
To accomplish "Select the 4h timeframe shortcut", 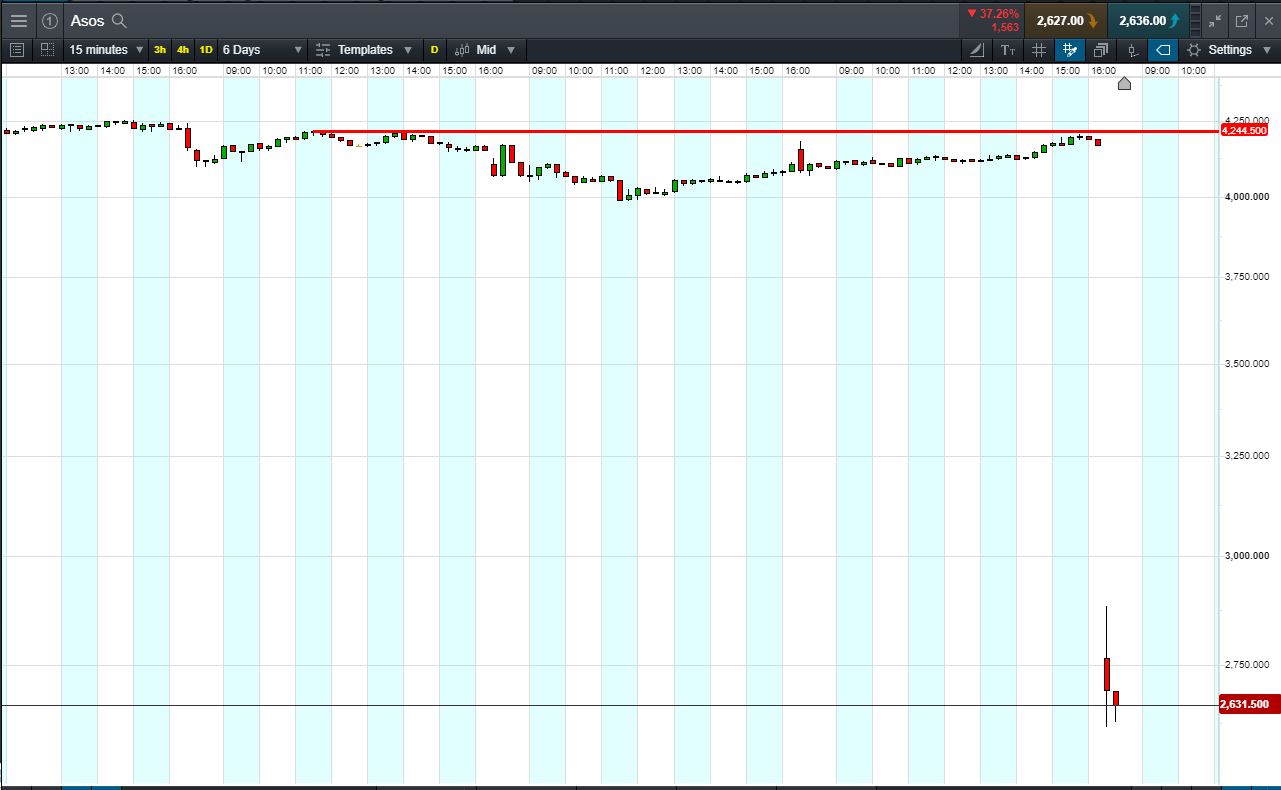I will tap(183, 49).
